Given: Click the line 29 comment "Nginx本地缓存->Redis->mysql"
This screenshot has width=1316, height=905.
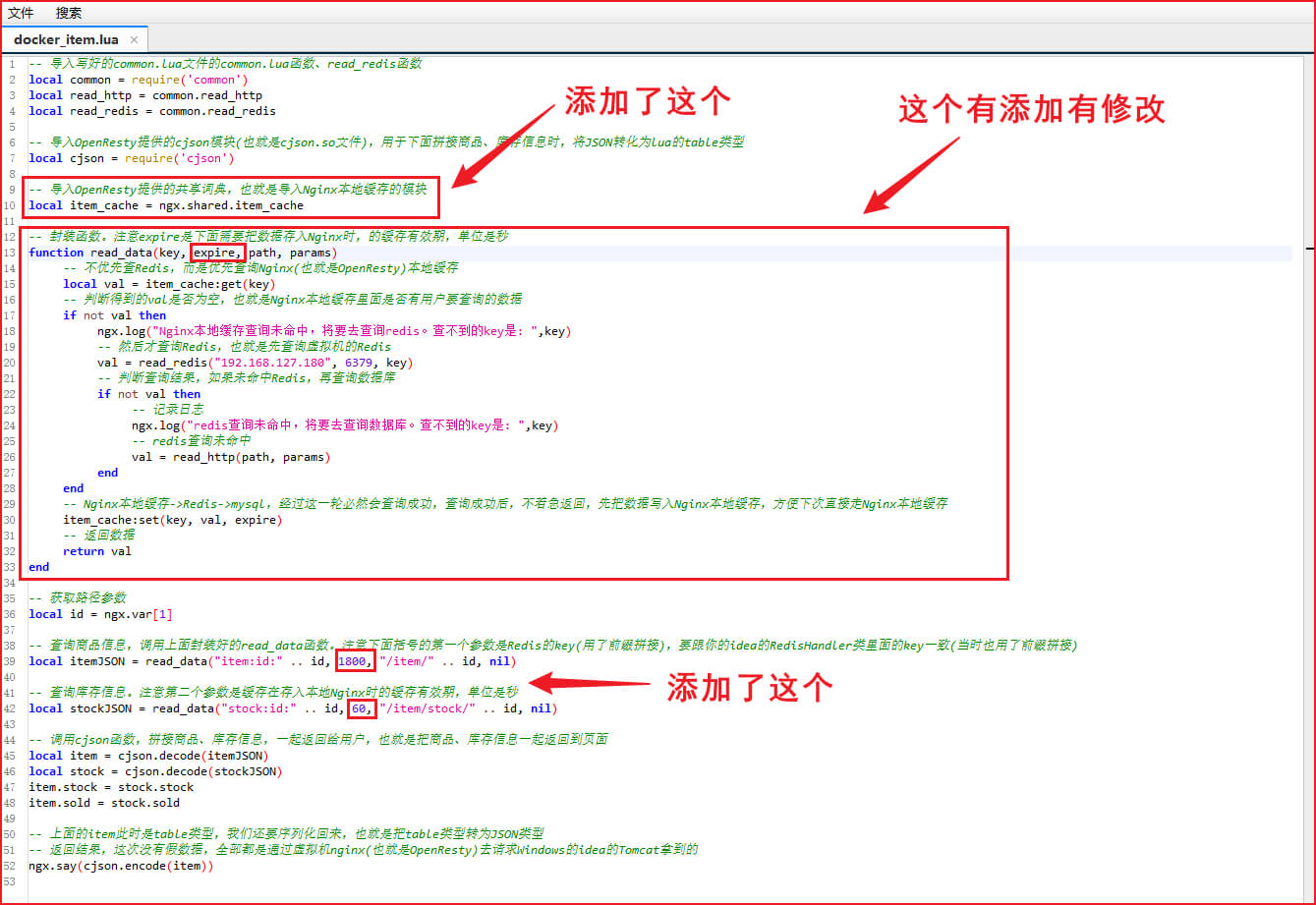Looking at the screenshot, I should point(505,504).
